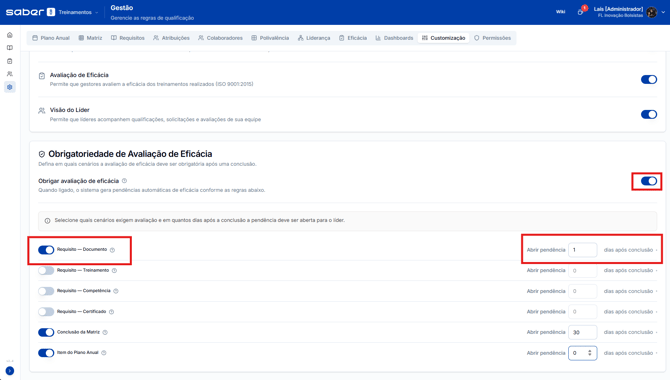The width and height of the screenshot is (670, 380).
Task: Show help for Conclusão da Matriz
Action: [x=105, y=332]
